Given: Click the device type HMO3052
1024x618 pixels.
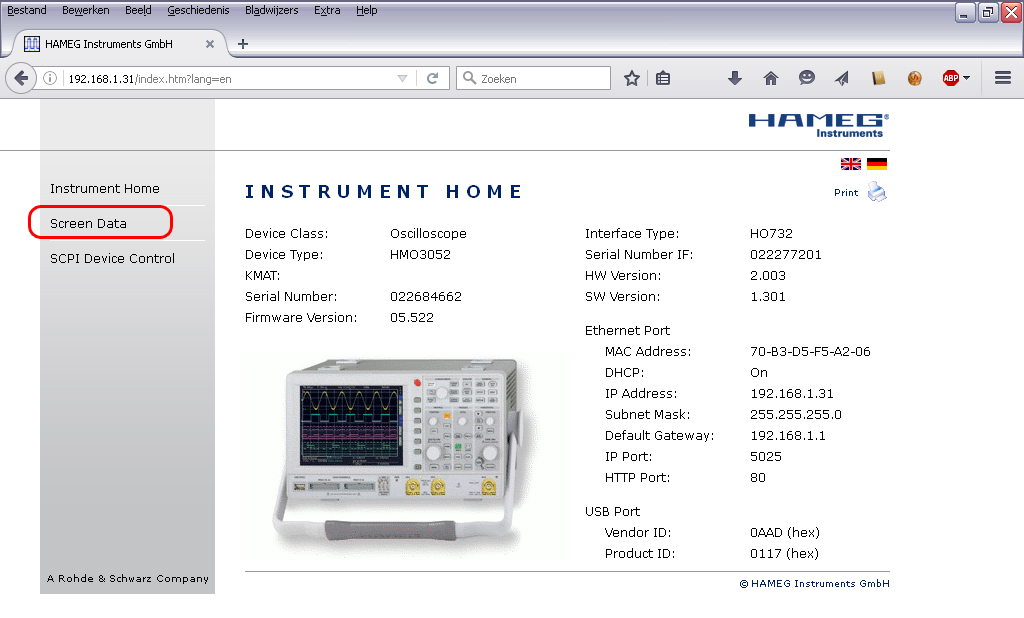Looking at the screenshot, I should click(420, 254).
